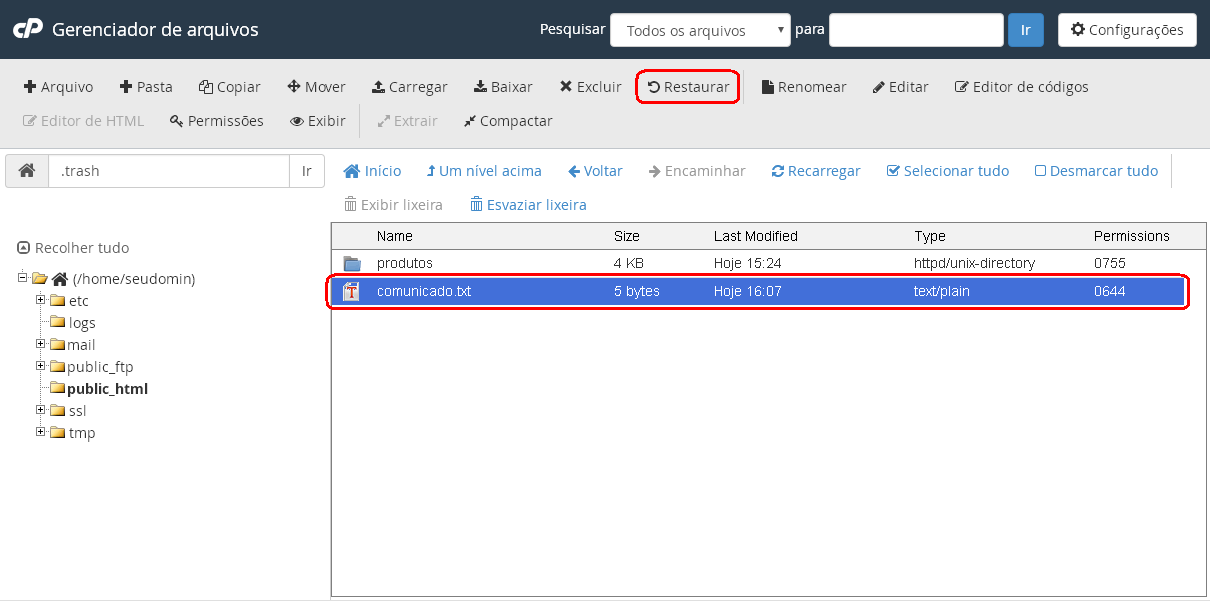1210x601 pixels.
Task: Select public_html in the folder tree
Action: pyautogui.click(x=107, y=389)
